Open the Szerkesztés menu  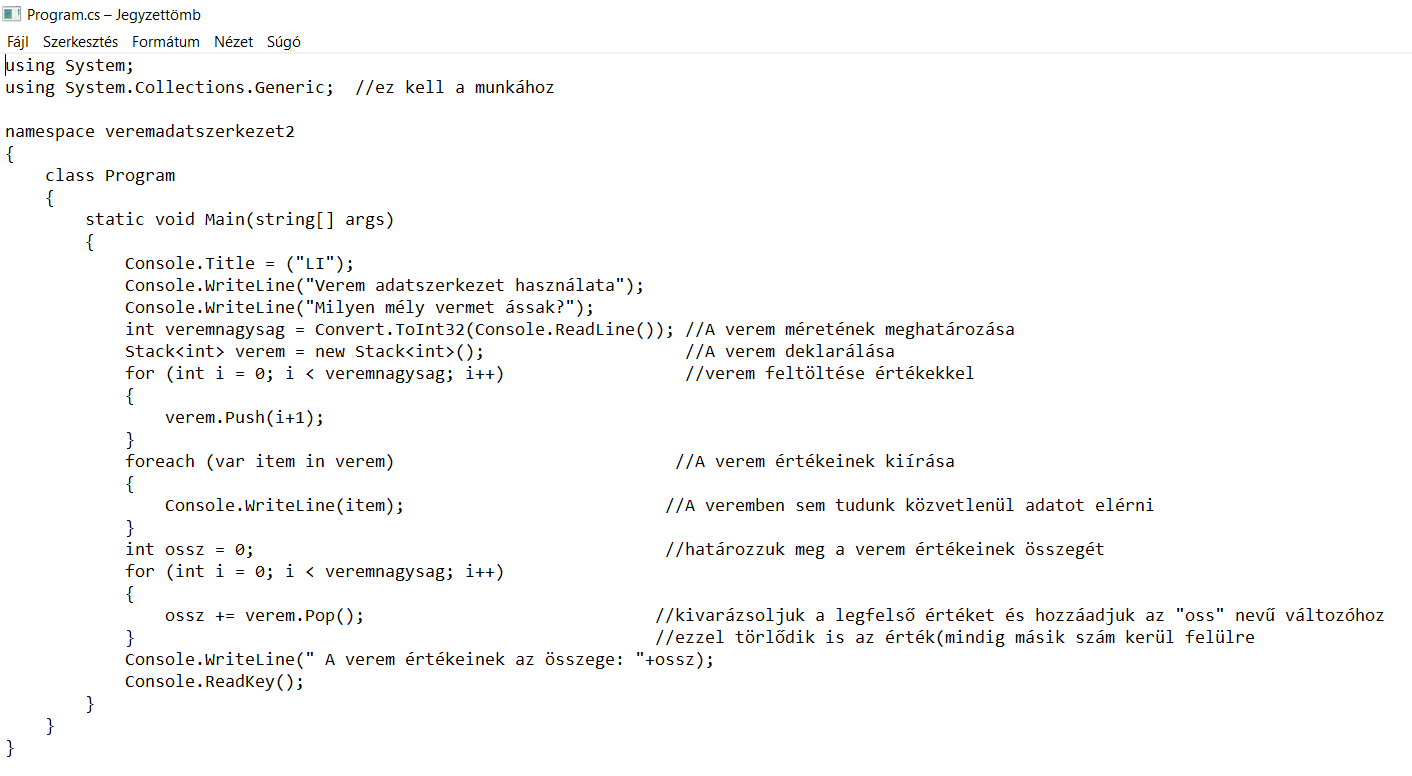click(x=80, y=42)
